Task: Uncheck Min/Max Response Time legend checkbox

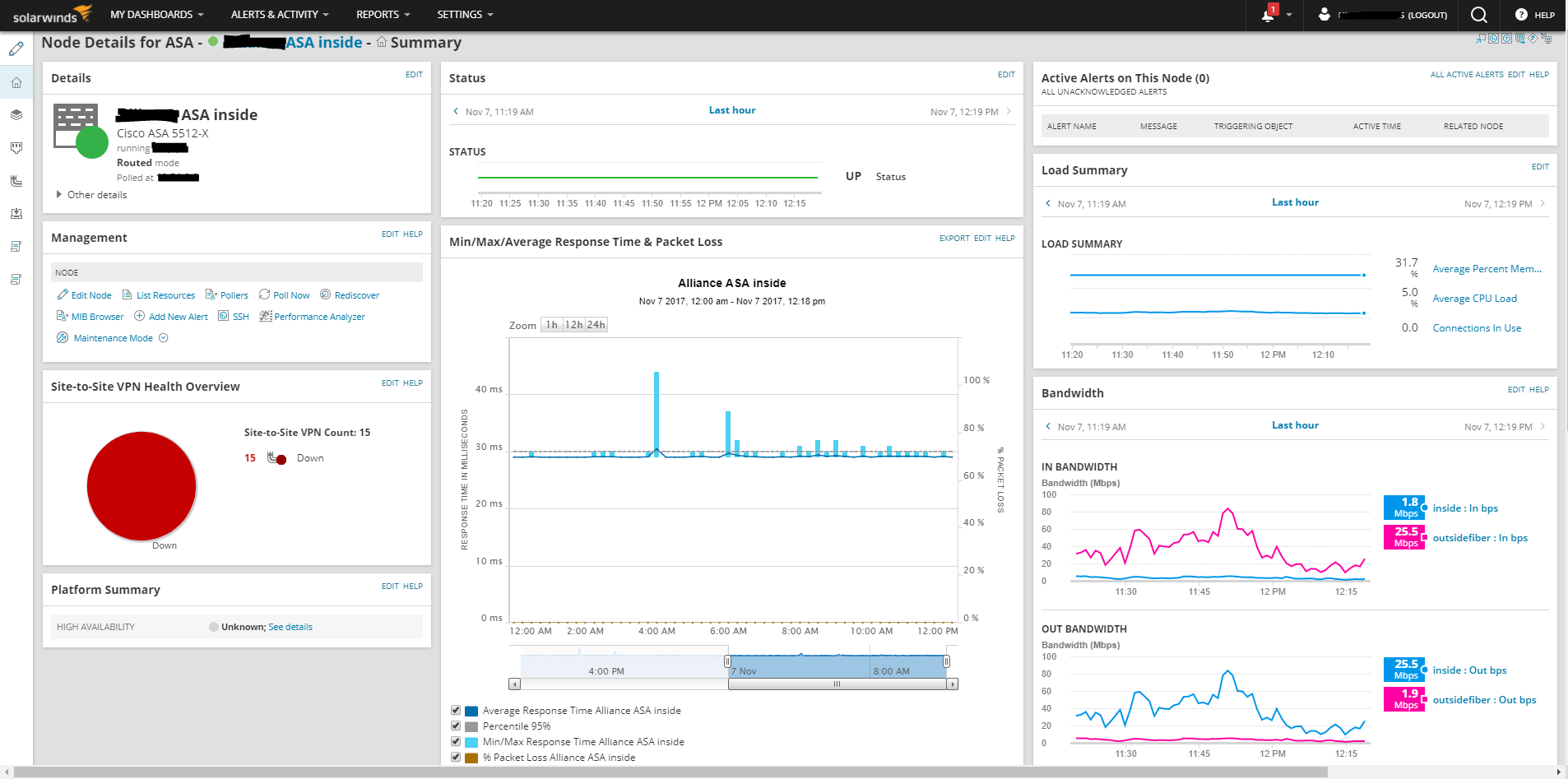Action: (456, 741)
